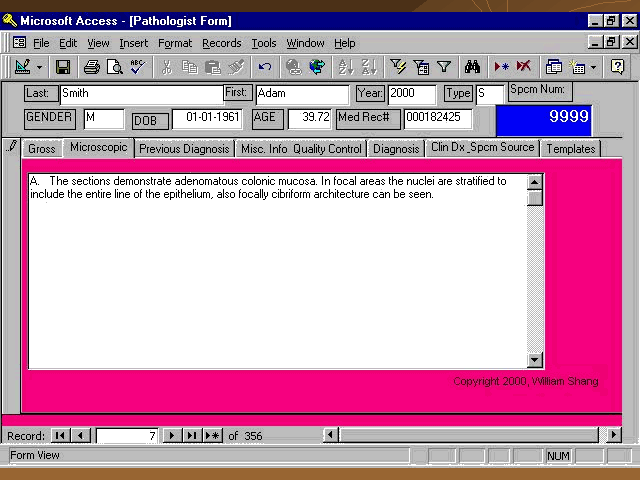Click the Delete Record icon
This screenshot has height=480, width=640.
(x=524, y=67)
